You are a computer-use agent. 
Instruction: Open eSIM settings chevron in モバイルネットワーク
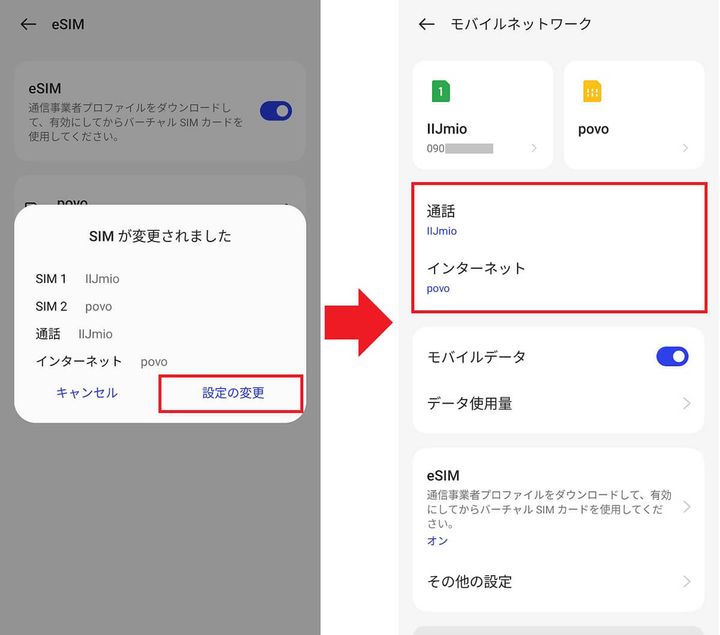[686, 507]
